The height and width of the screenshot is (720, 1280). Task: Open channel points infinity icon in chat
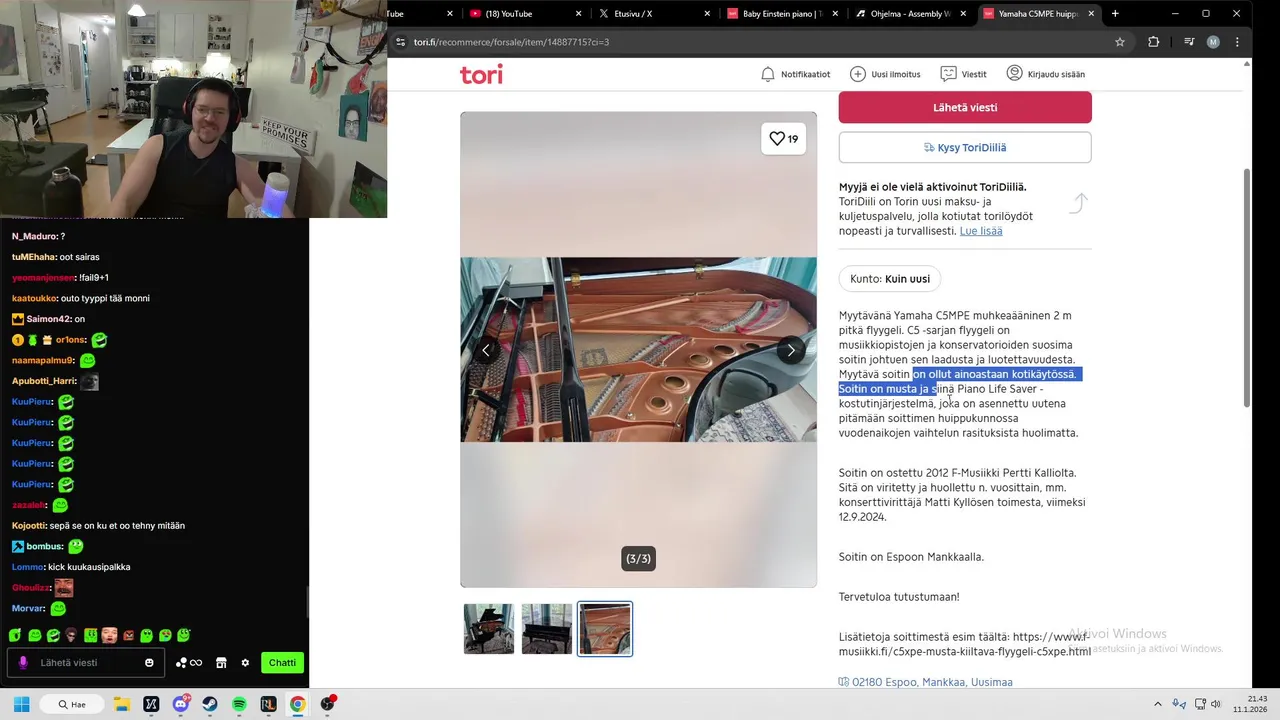pos(189,663)
